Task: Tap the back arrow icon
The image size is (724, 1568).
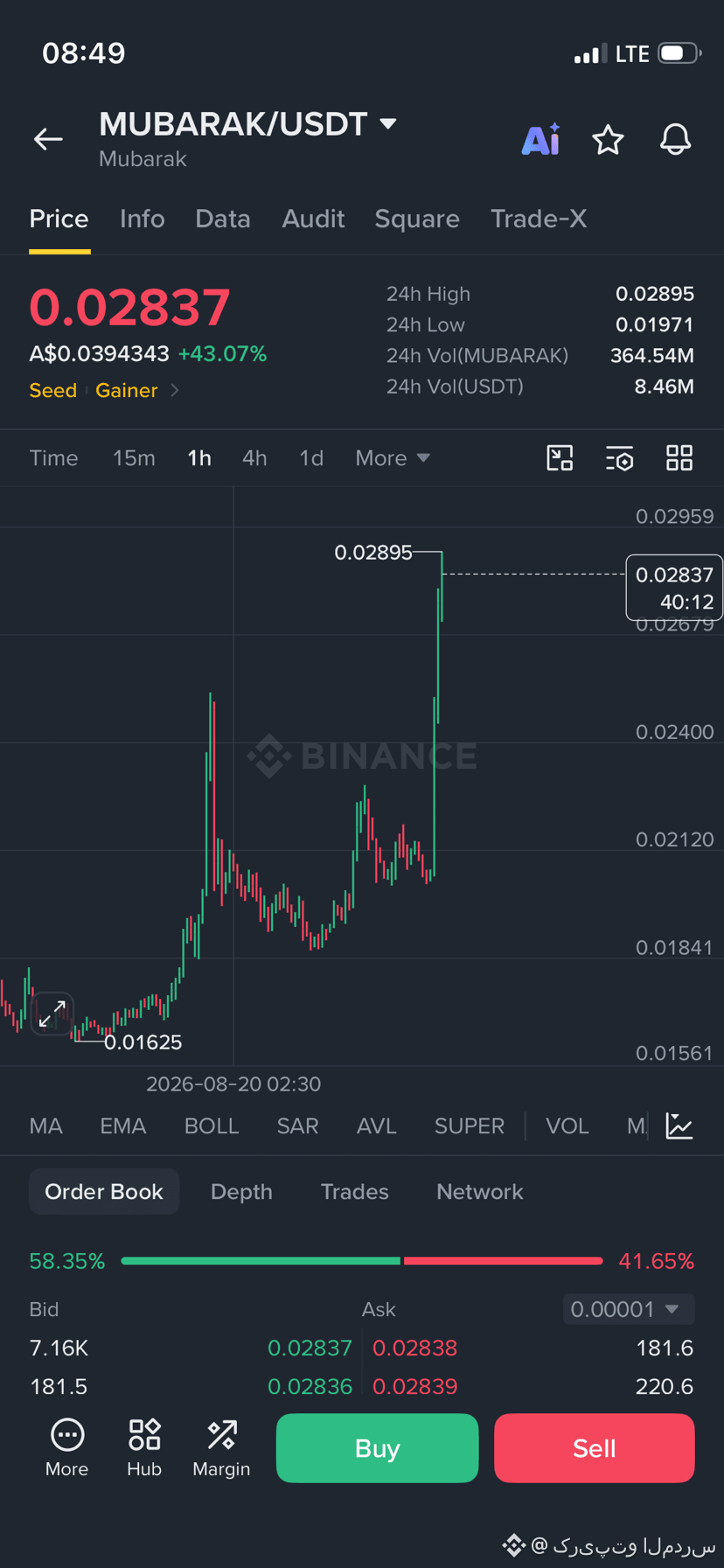Action: [x=48, y=139]
